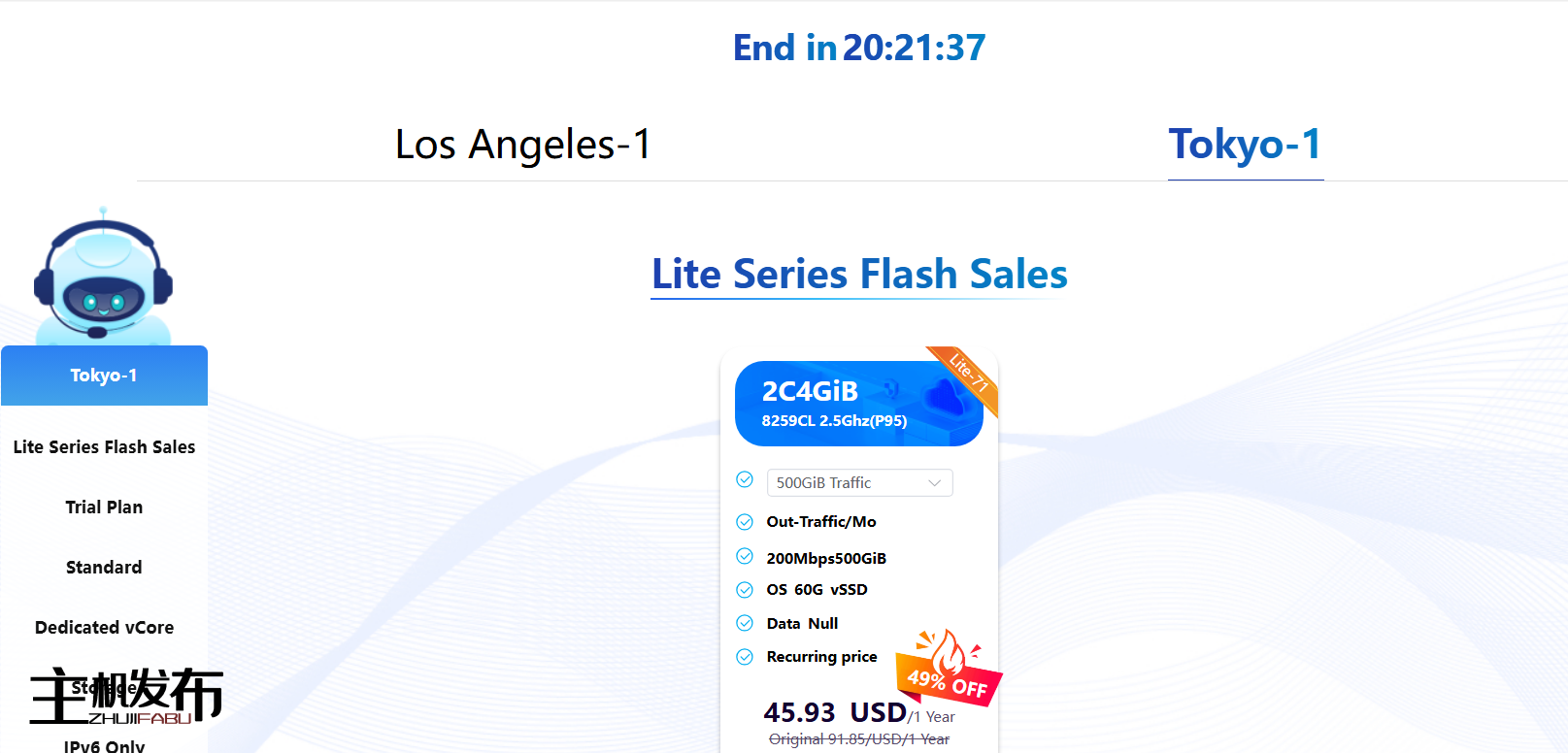Open Trial Plan in the sidebar
The height and width of the screenshot is (753, 1568).
point(104,507)
